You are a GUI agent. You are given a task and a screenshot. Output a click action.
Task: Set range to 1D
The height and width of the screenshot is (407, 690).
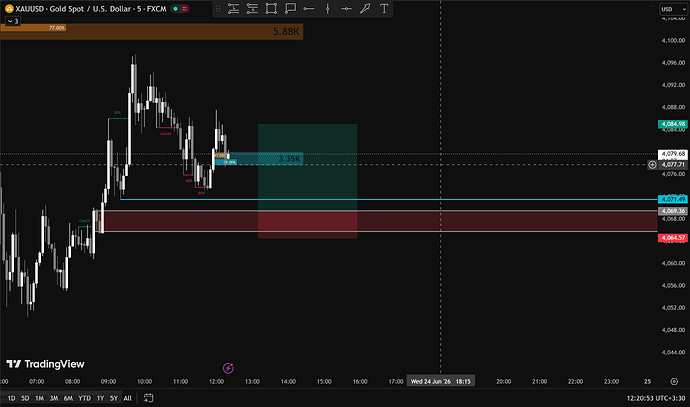click(x=11, y=398)
